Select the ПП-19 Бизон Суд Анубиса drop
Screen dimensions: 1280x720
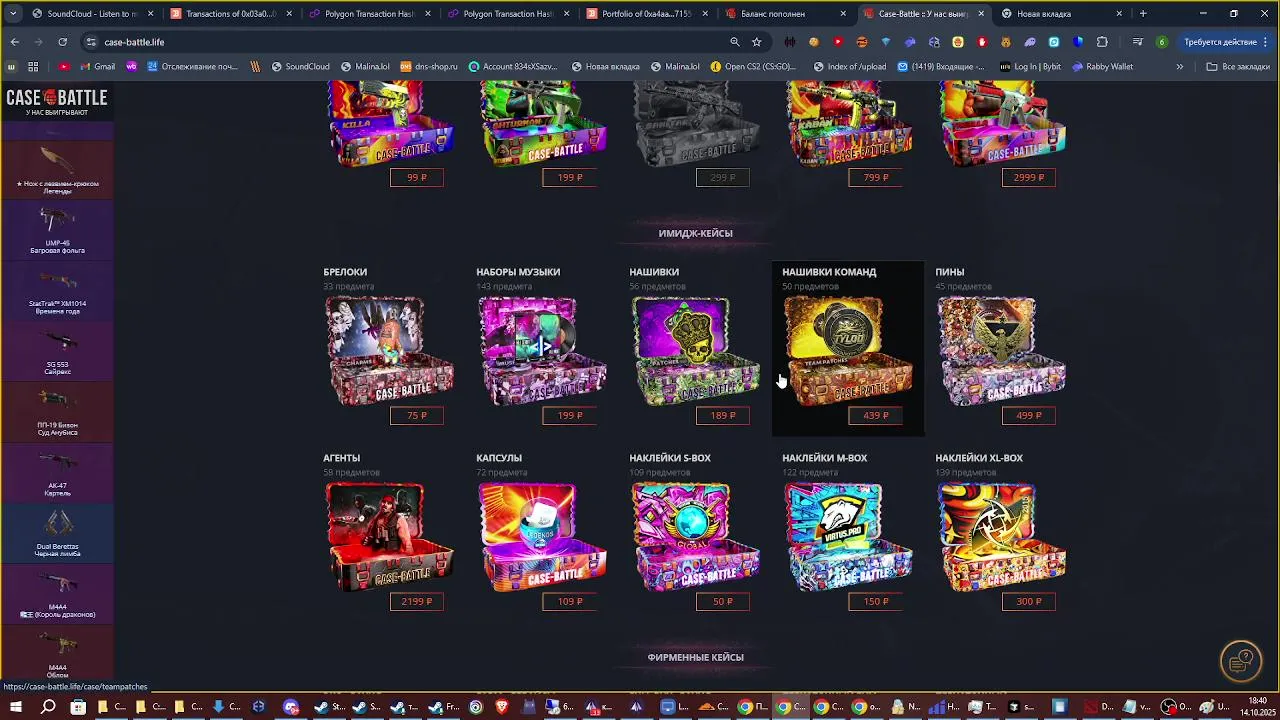click(x=57, y=411)
